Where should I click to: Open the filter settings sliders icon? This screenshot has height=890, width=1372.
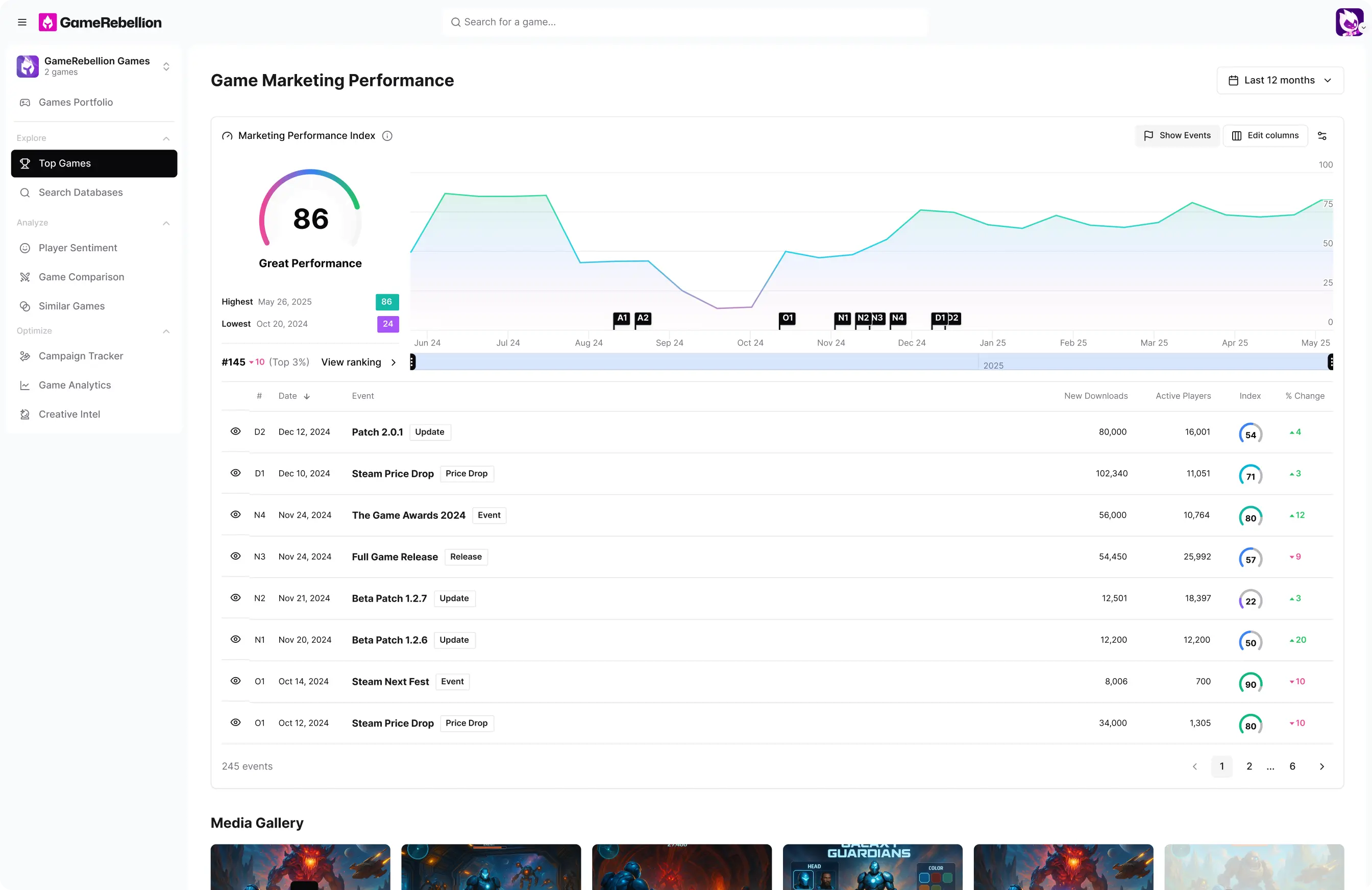tap(1322, 135)
